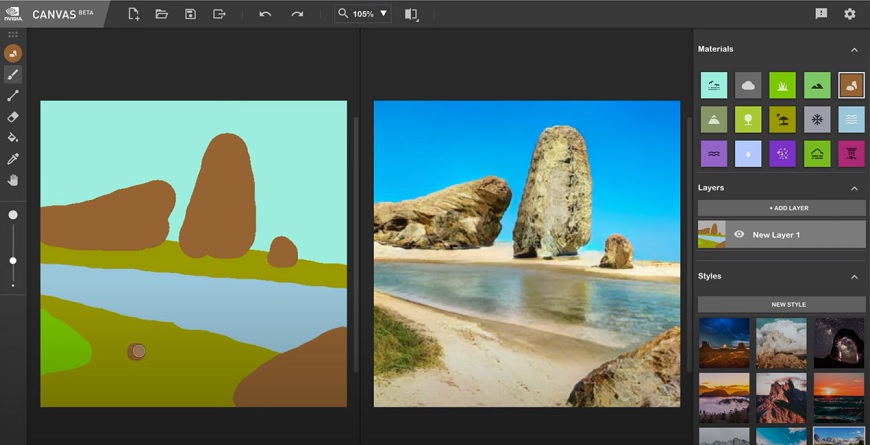Viewport: 870px width, 445px height.
Task: Choose the brown rock material
Action: click(851, 85)
